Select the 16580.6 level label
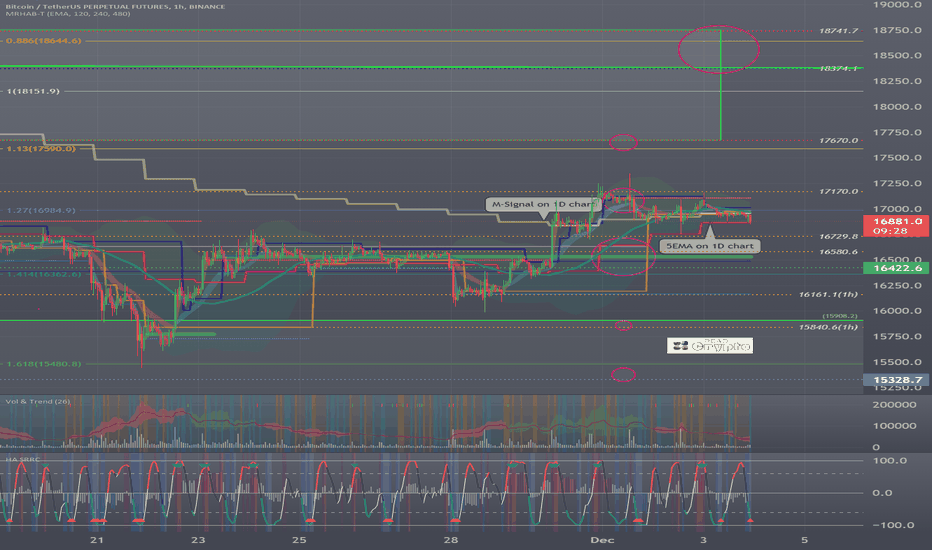The image size is (932, 550). [839, 252]
